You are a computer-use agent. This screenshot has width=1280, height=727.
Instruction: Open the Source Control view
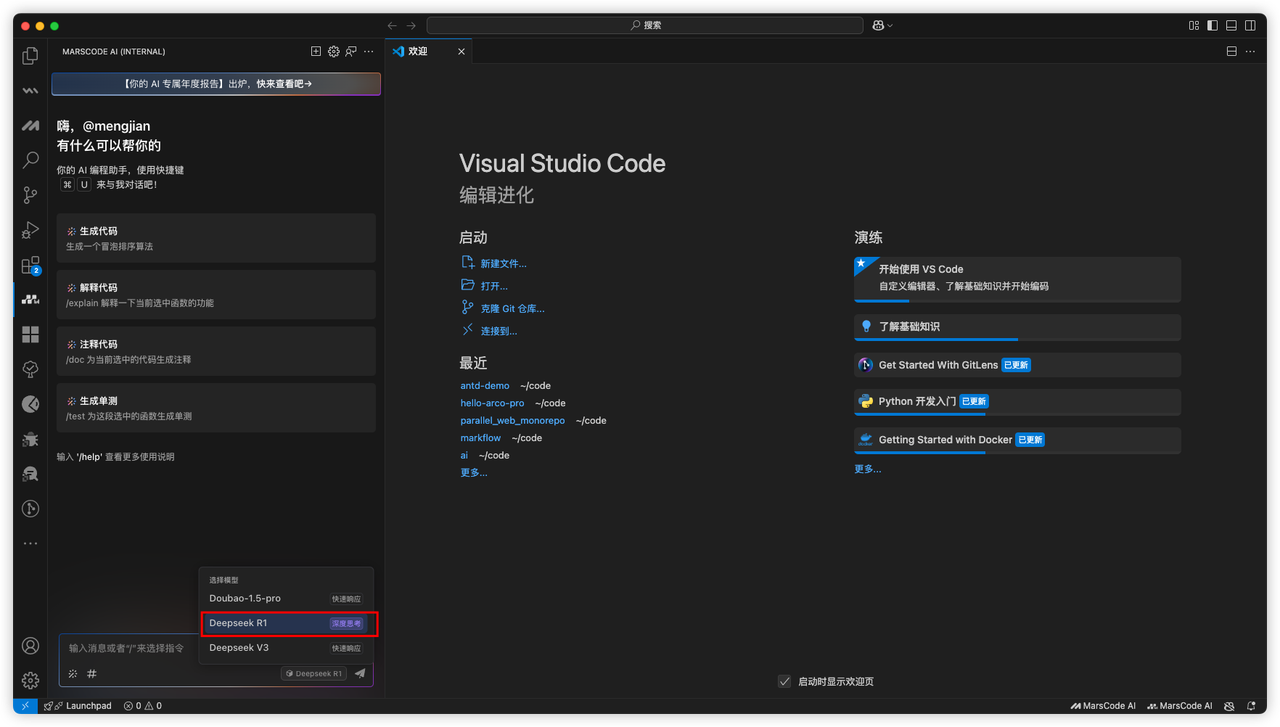point(30,195)
